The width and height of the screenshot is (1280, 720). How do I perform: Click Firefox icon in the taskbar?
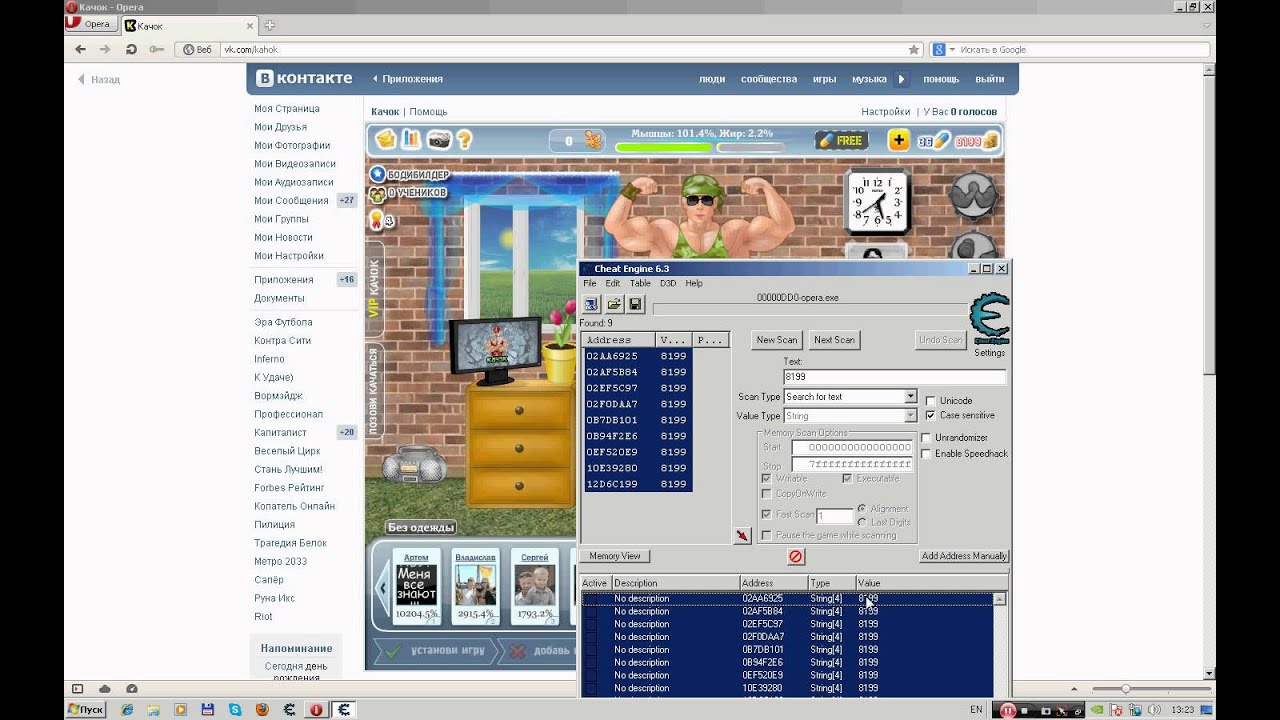tap(262, 710)
